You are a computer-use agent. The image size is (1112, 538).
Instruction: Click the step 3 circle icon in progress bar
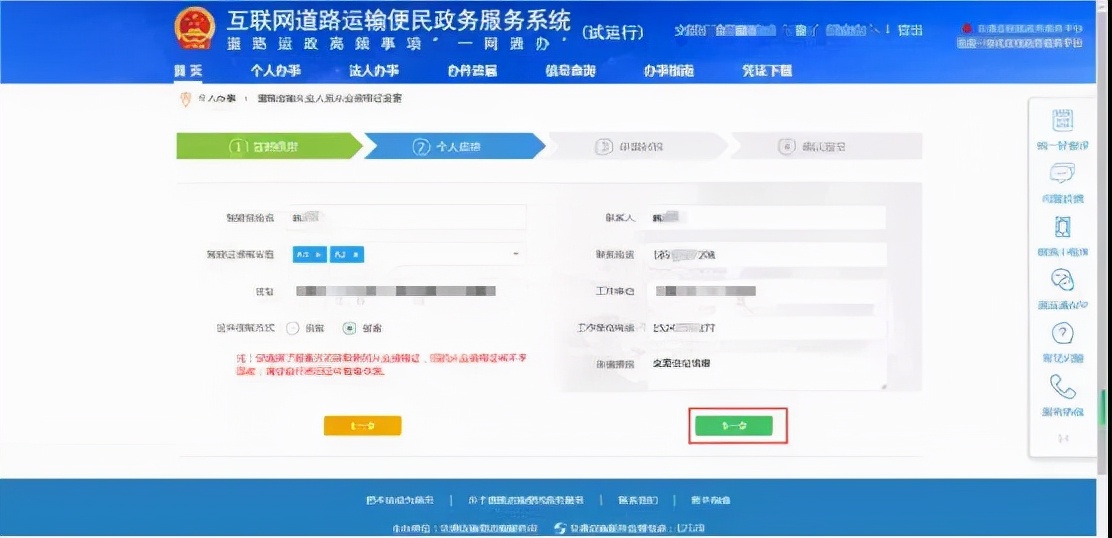tap(604, 146)
